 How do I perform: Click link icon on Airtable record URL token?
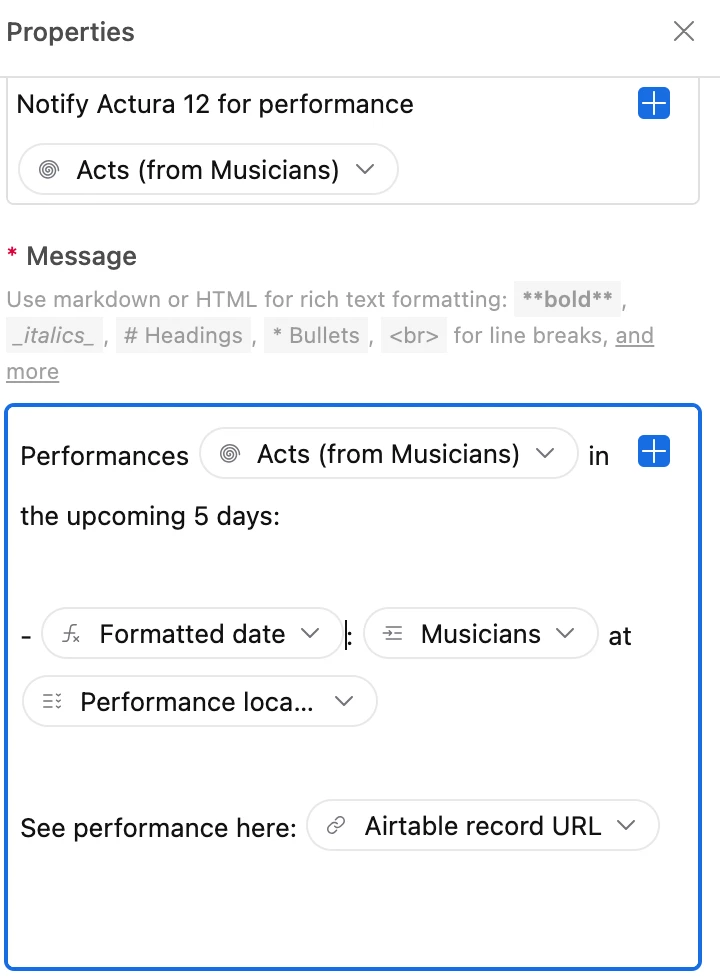point(337,826)
